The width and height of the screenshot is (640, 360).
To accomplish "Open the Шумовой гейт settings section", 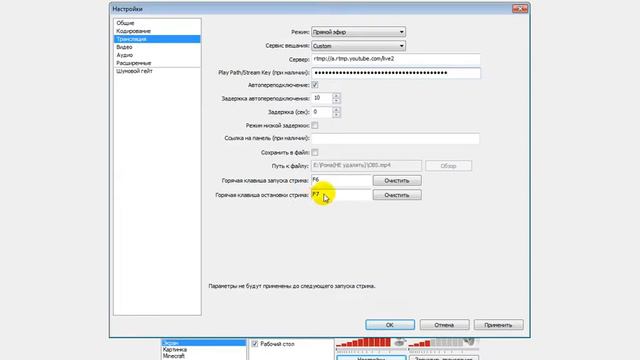I will click(157, 71).
